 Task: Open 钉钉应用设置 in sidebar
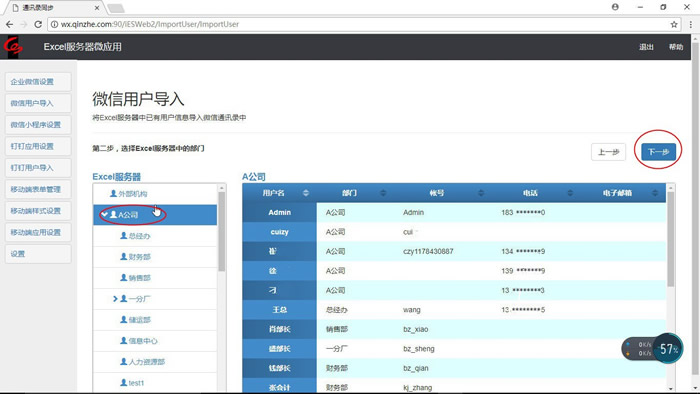(38, 146)
